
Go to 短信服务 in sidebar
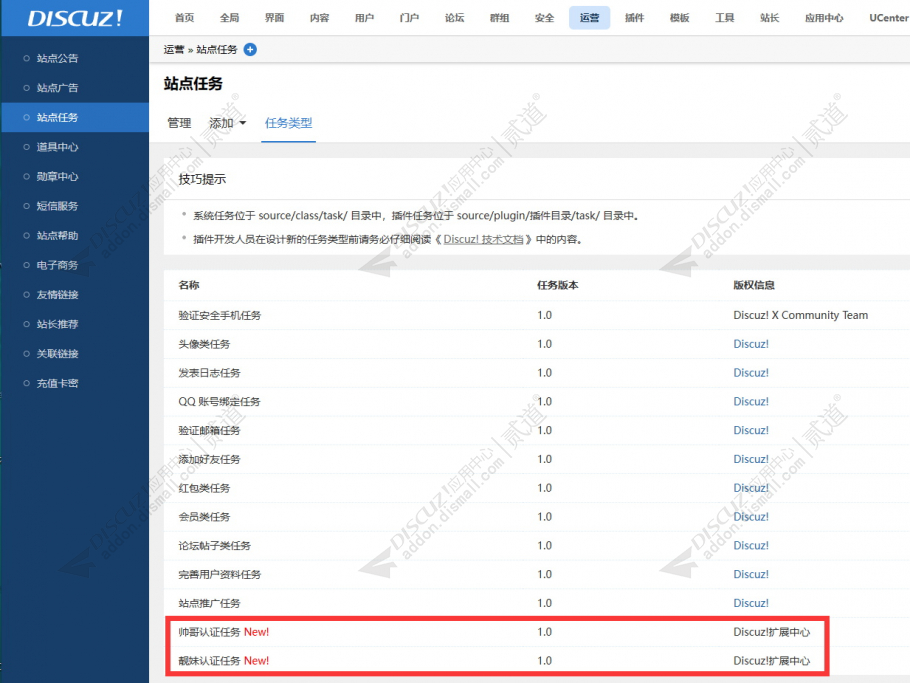[x=57, y=206]
